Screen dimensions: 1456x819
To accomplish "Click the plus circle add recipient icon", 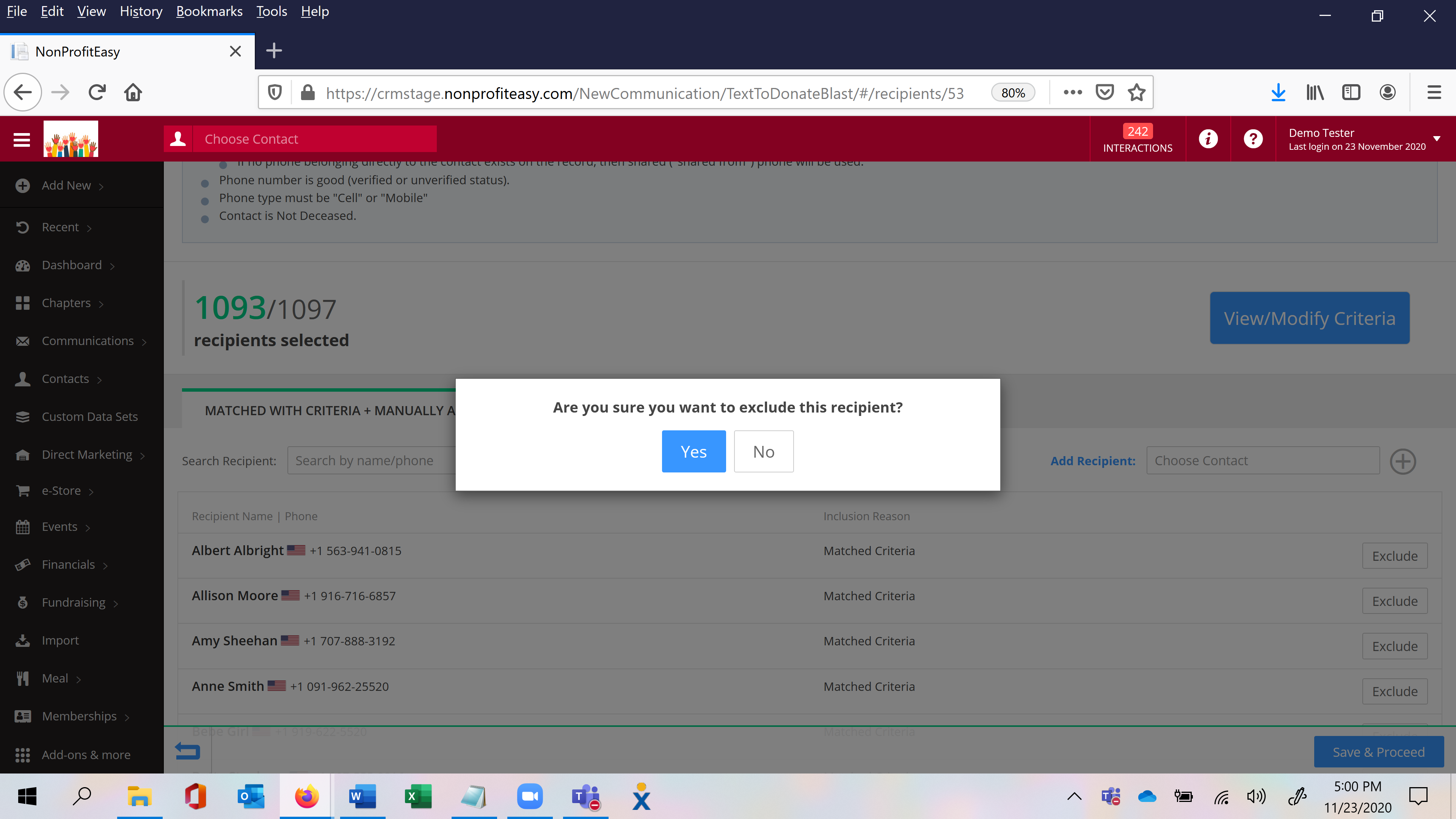I will click(1403, 461).
